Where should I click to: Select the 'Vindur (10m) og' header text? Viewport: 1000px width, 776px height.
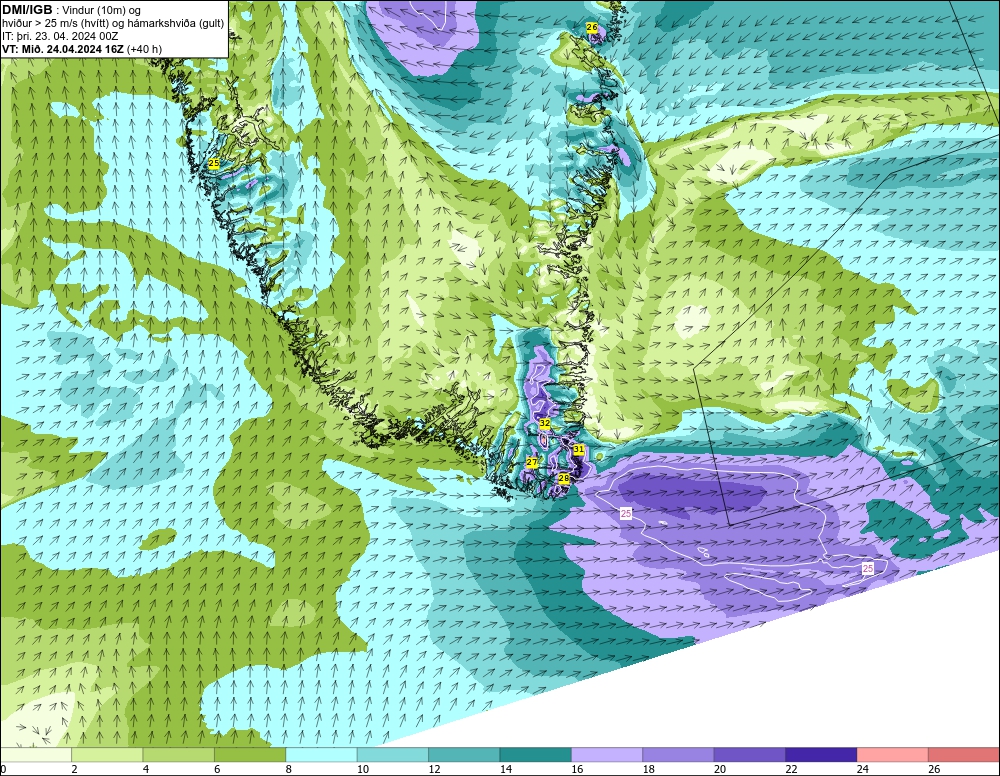pos(101,11)
